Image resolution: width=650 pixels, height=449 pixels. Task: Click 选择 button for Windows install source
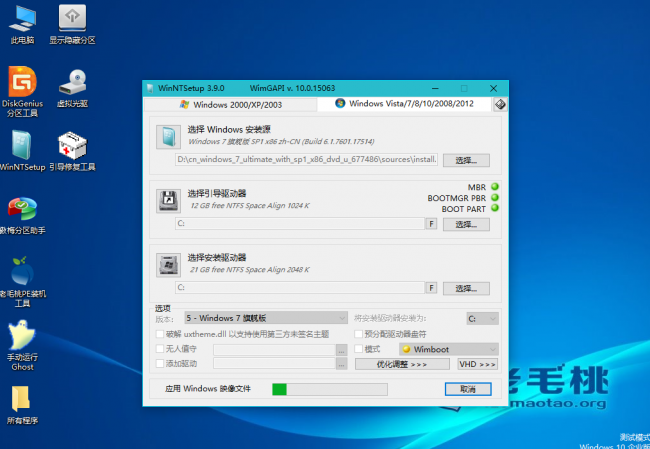pyautogui.click(x=466, y=160)
